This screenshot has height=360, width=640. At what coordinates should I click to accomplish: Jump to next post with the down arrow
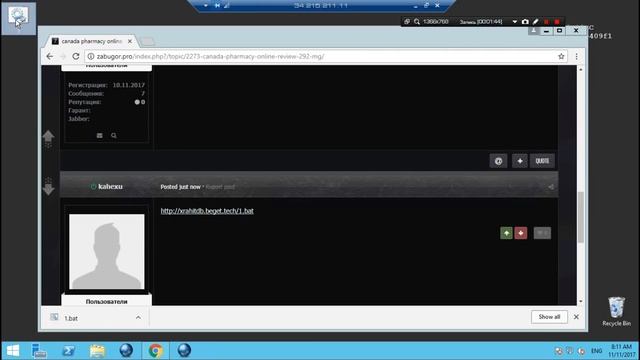click(48, 188)
